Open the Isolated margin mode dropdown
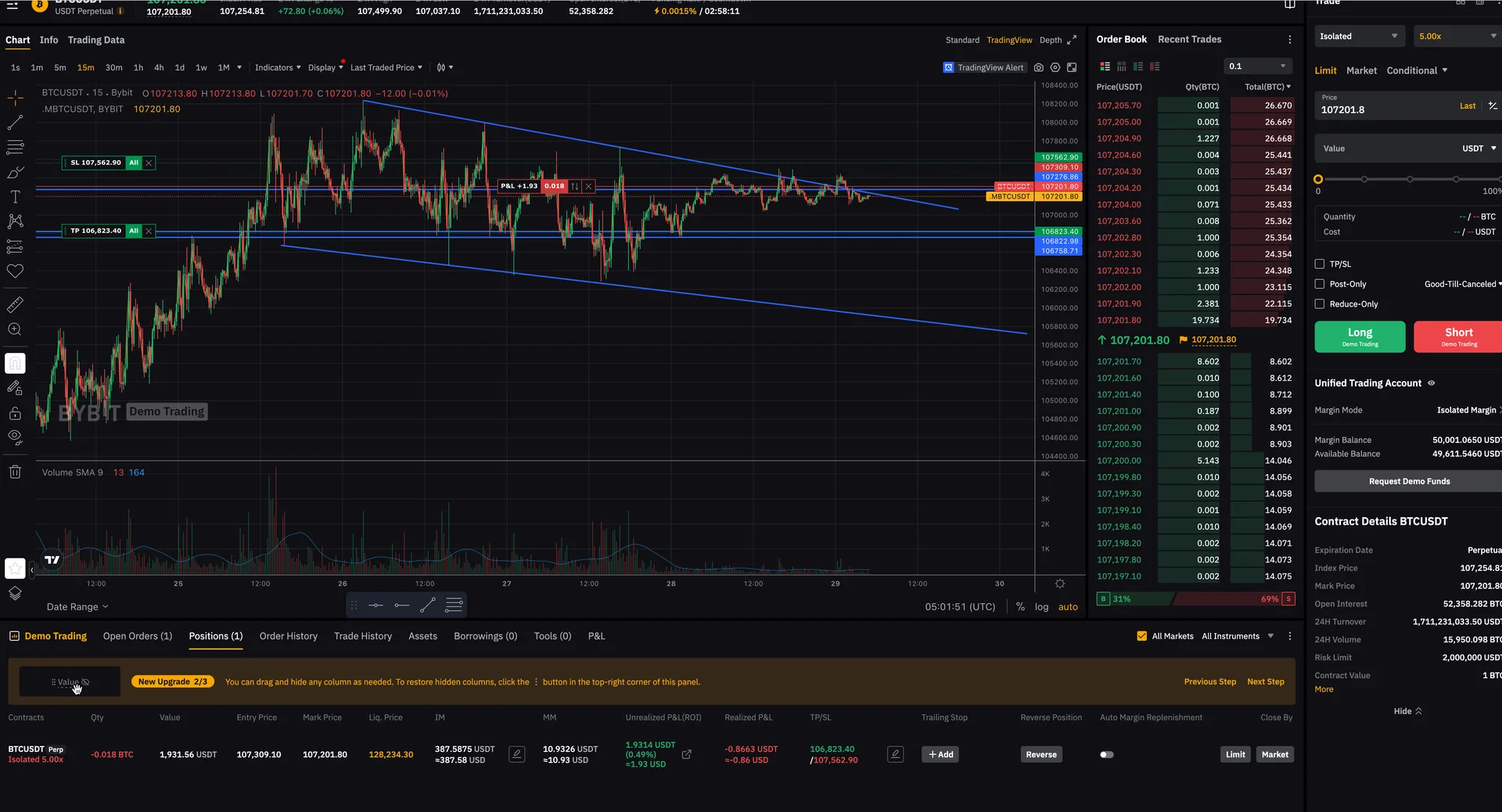Screen dimensions: 1502x812 (1360, 36)
